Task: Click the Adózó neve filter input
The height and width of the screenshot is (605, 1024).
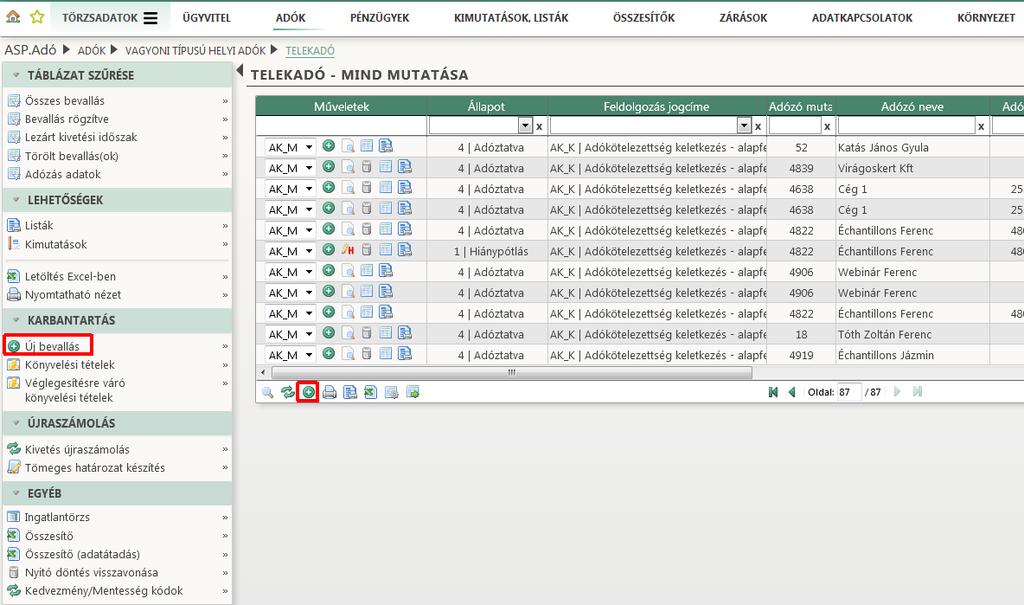Action: pos(906,125)
